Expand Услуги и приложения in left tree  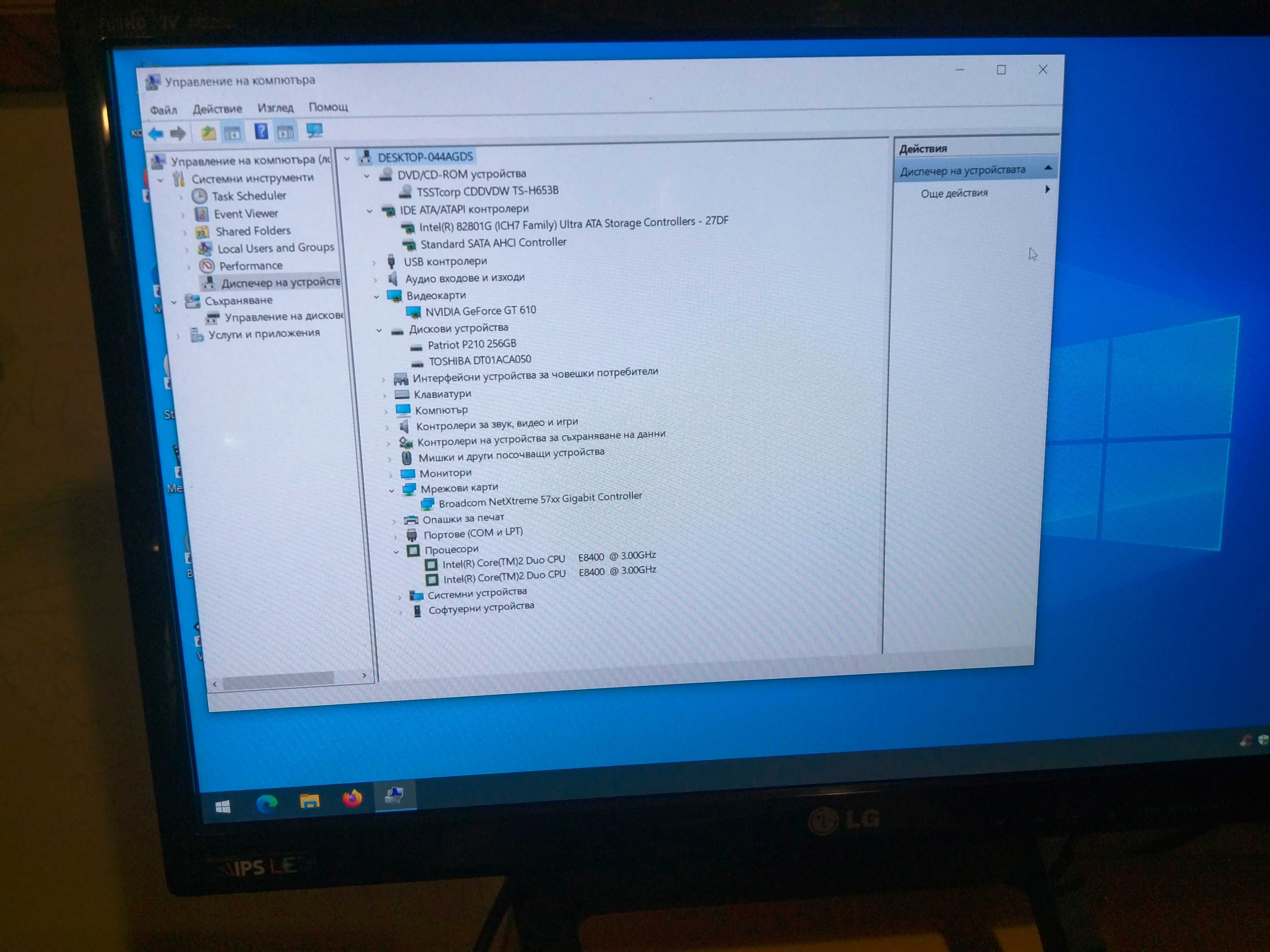pos(179,336)
